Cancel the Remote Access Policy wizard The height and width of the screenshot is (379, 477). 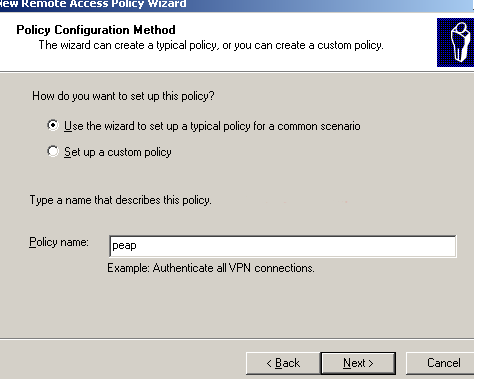point(440,363)
